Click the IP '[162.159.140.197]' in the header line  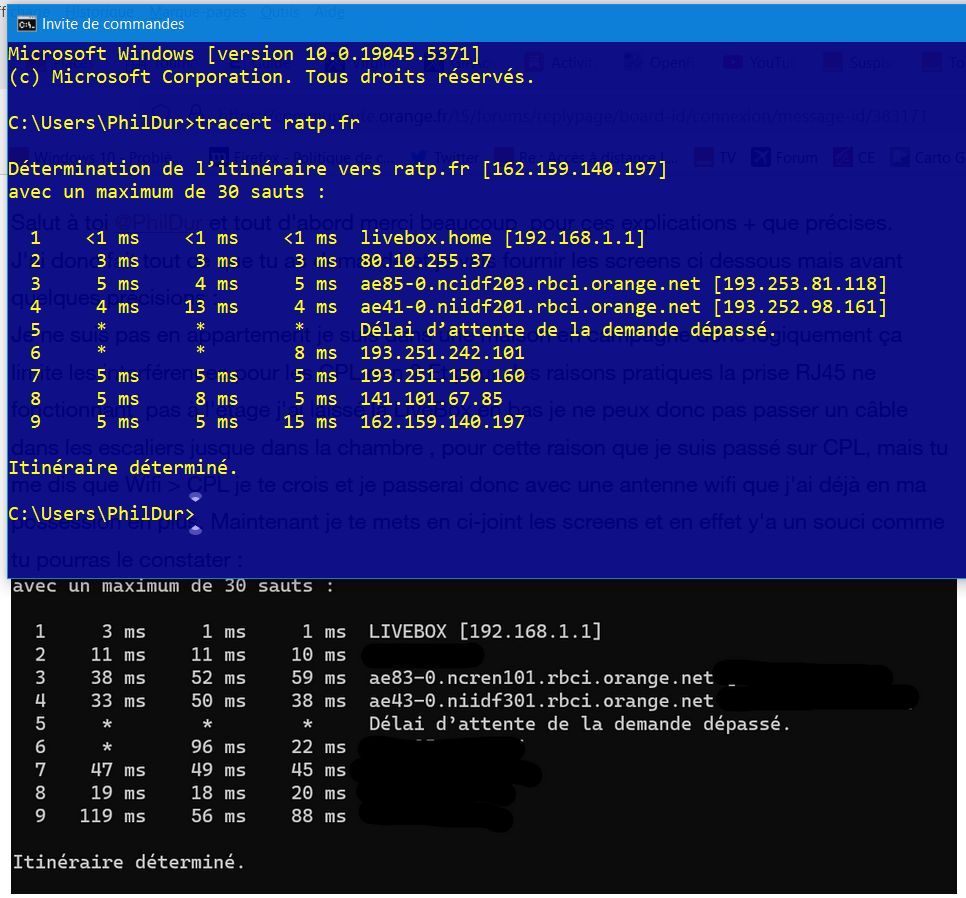coord(574,169)
